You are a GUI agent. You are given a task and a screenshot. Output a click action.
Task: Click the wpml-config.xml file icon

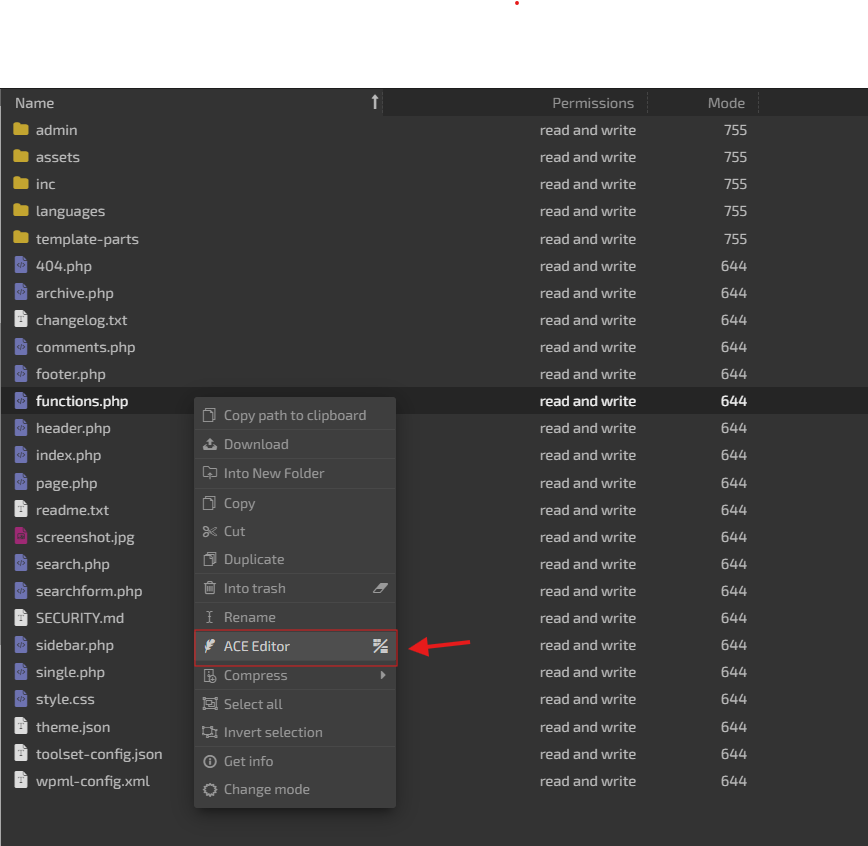tap(21, 781)
